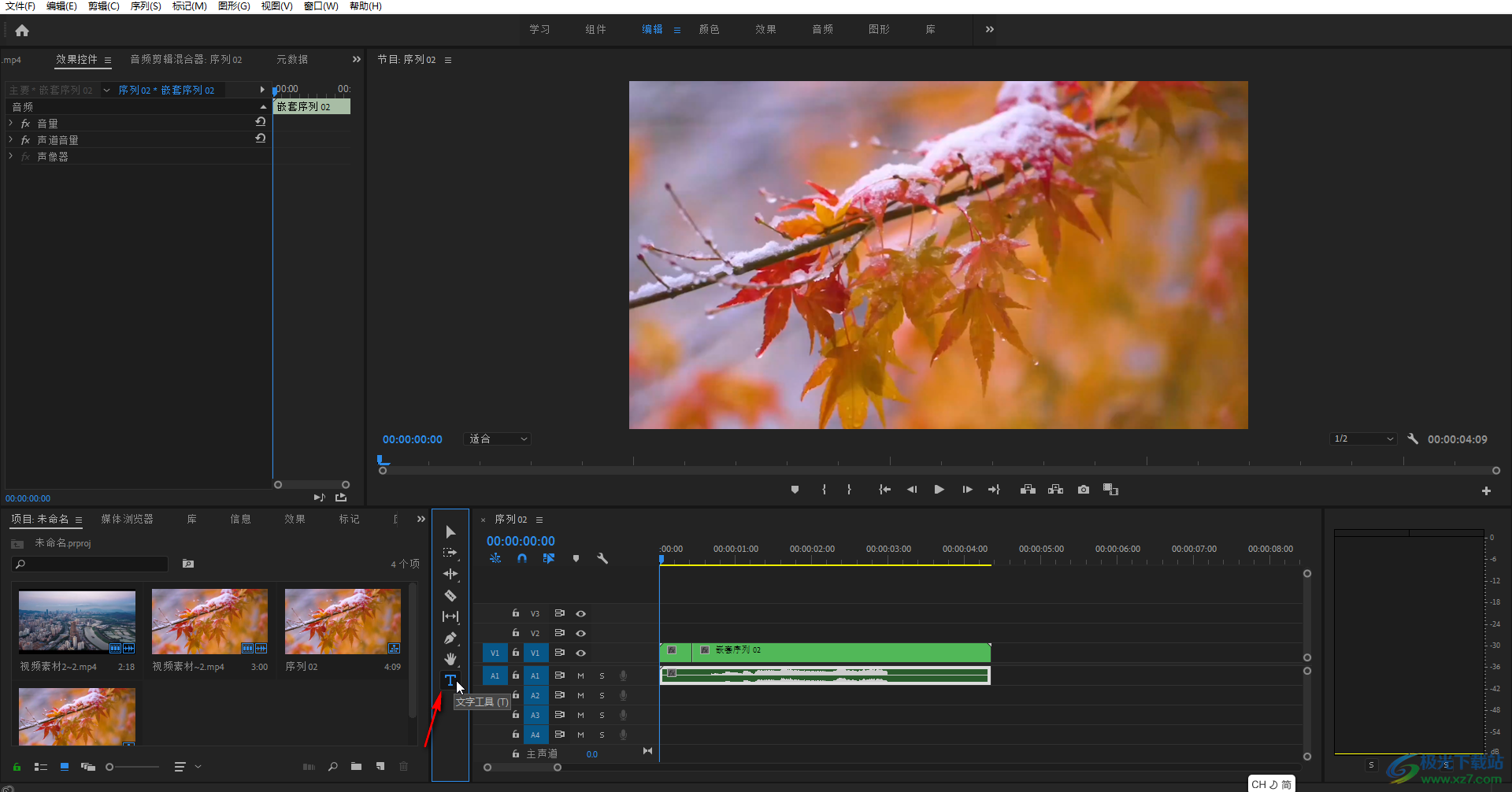The image size is (1512, 792).
Task: Switch to 媒体浏览器 tab
Action: click(x=127, y=519)
